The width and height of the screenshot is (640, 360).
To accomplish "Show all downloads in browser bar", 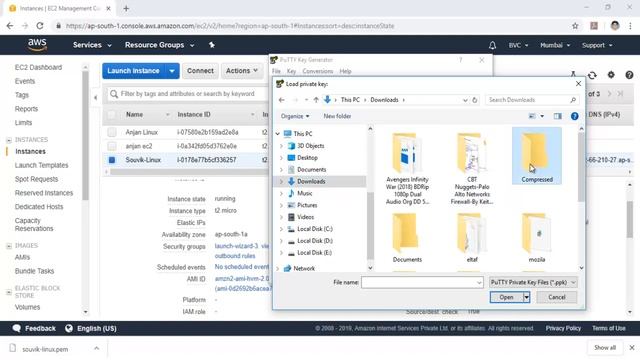I will 604,348.
